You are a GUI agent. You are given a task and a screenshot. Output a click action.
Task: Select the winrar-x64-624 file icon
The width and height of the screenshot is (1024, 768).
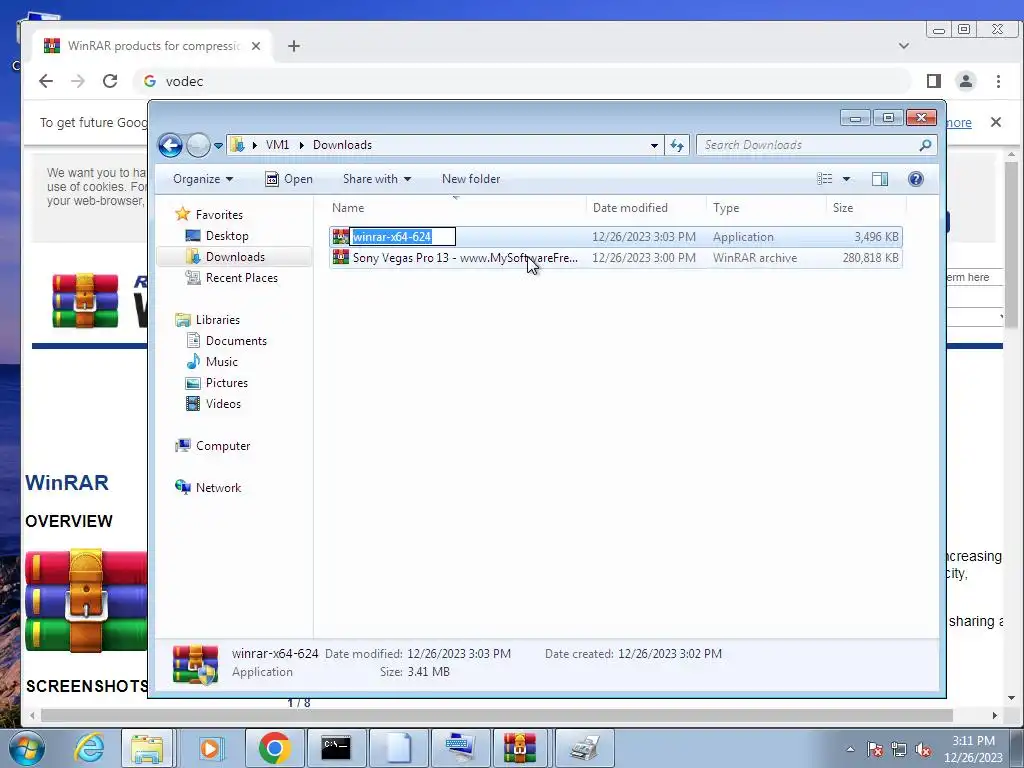click(x=340, y=236)
